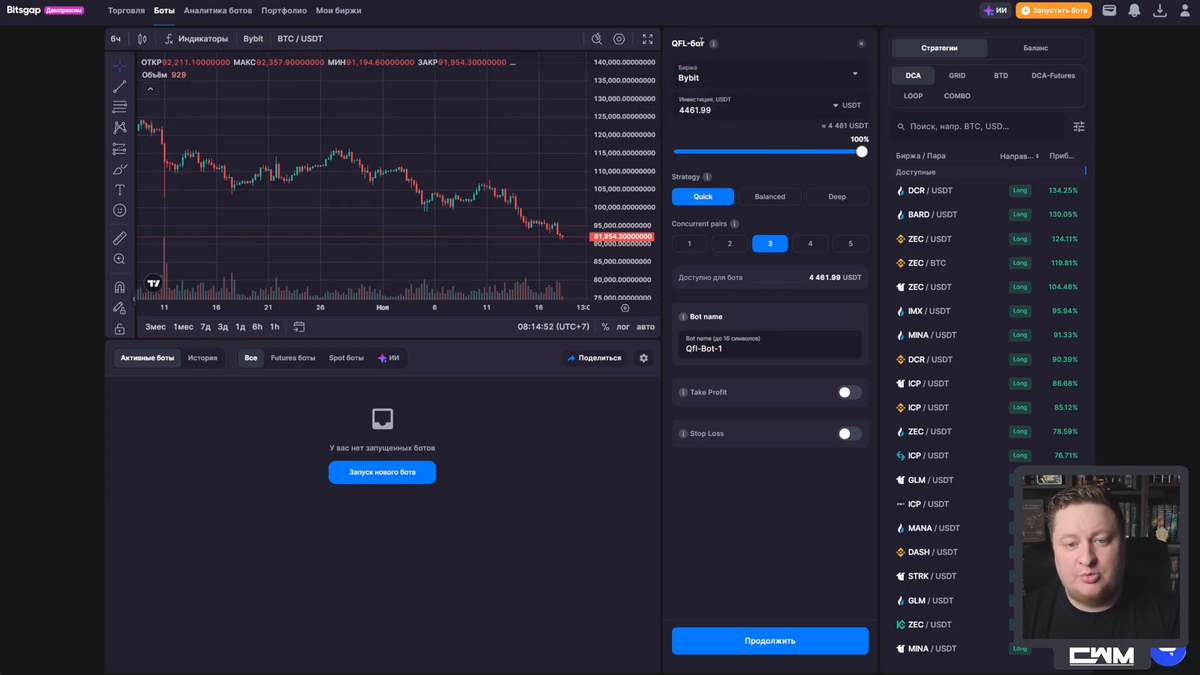The height and width of the screenshot is (675, 1200).
Task: Select the pattern drawing tool
Action: click(120, 128)
